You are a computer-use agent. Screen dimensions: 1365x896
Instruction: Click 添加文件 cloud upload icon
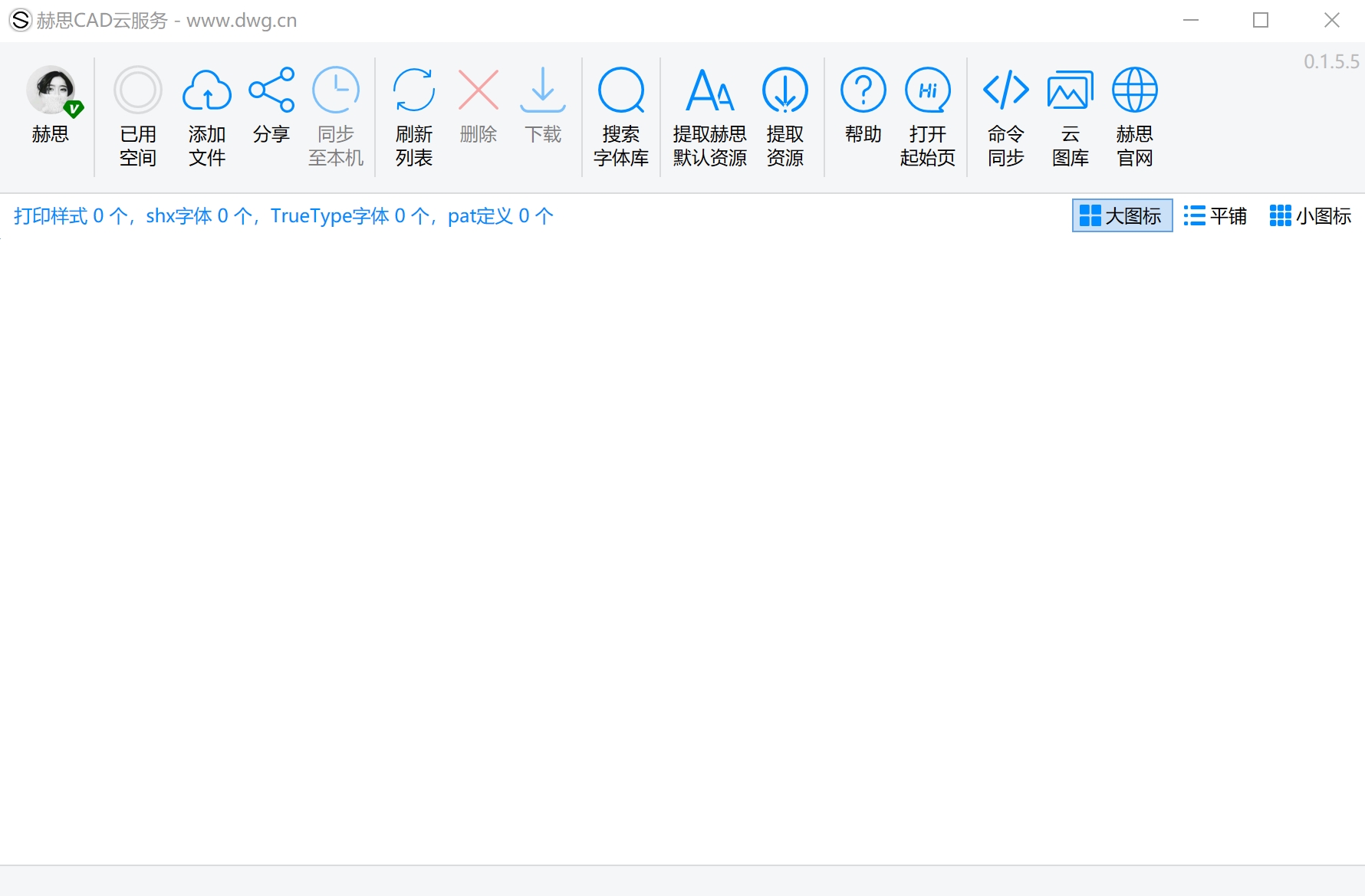[x=207, y=90]
